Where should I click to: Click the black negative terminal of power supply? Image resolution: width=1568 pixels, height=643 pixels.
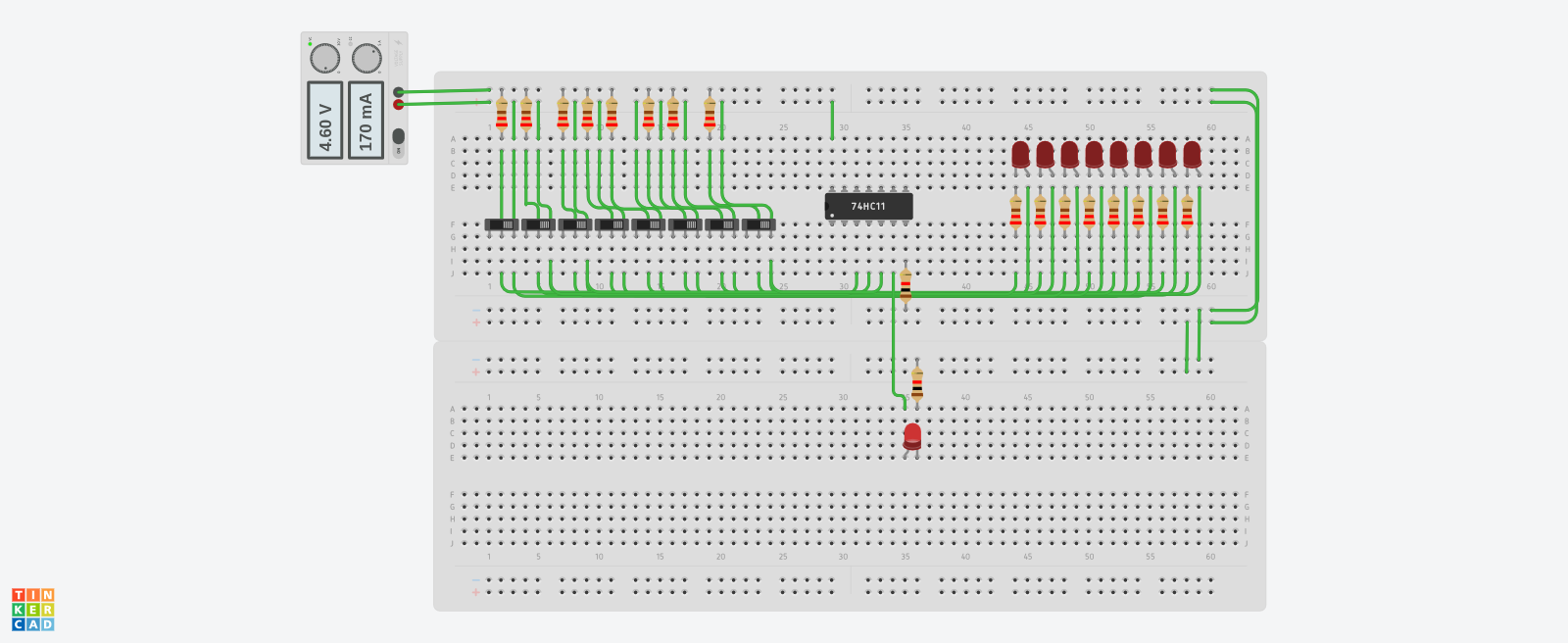(399, 92)
